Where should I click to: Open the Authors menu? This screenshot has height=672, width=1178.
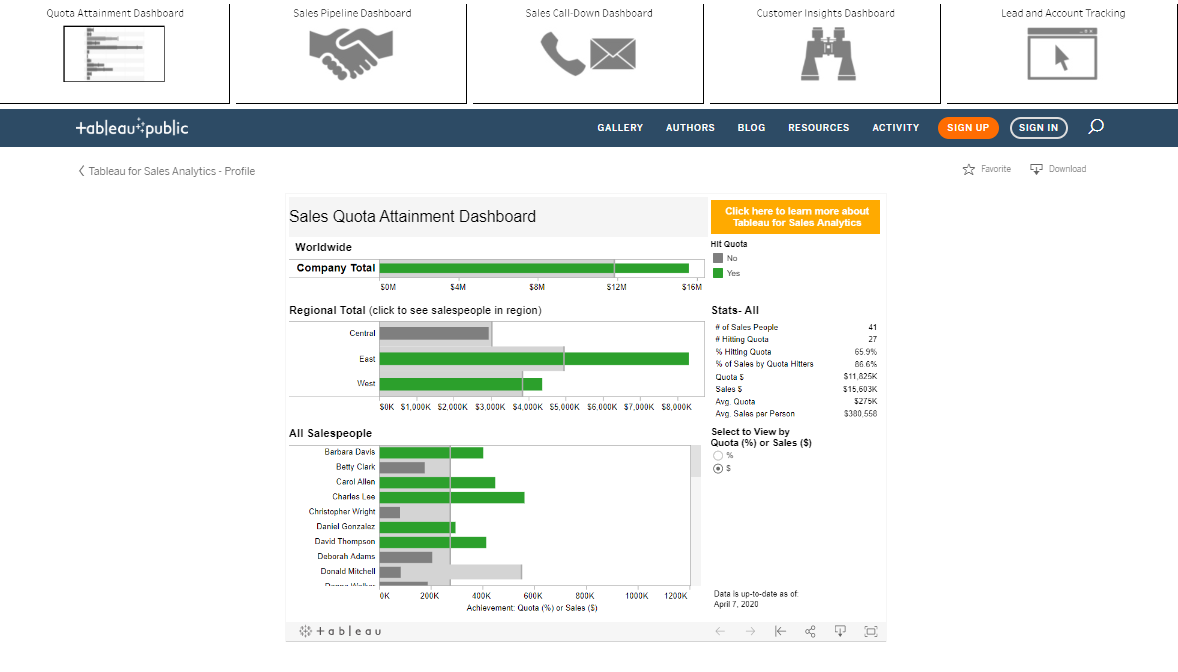coord(690,128)
